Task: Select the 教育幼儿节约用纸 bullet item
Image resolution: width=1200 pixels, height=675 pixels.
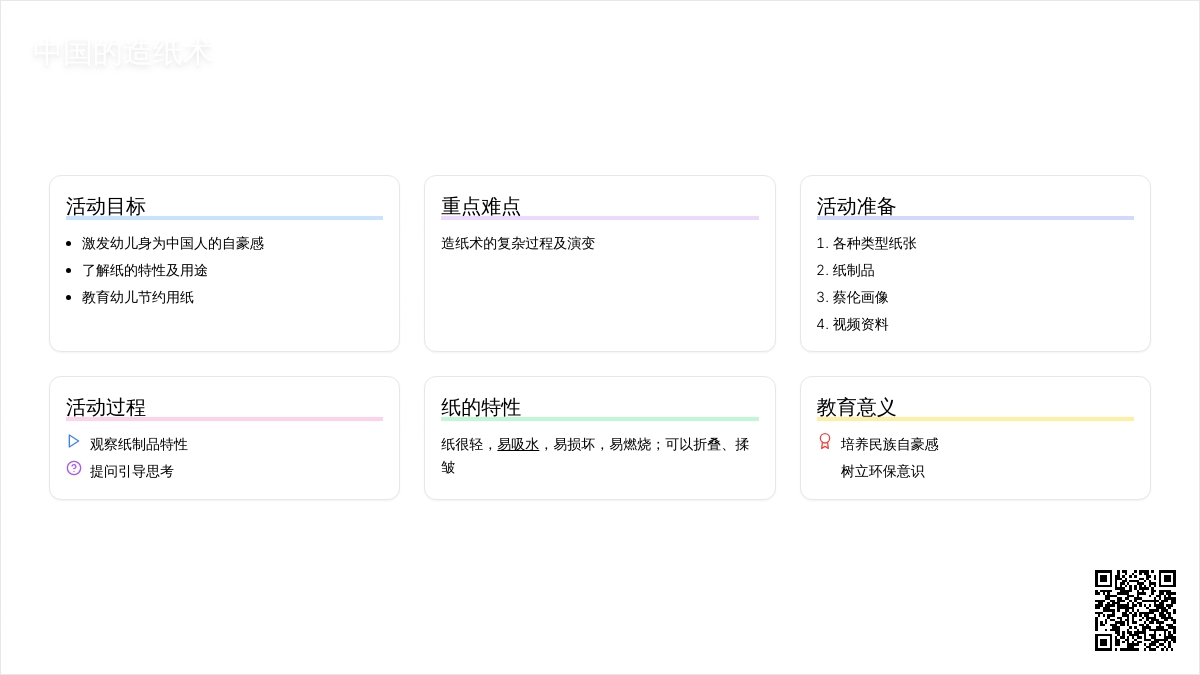Action: [x=138, y=297]
